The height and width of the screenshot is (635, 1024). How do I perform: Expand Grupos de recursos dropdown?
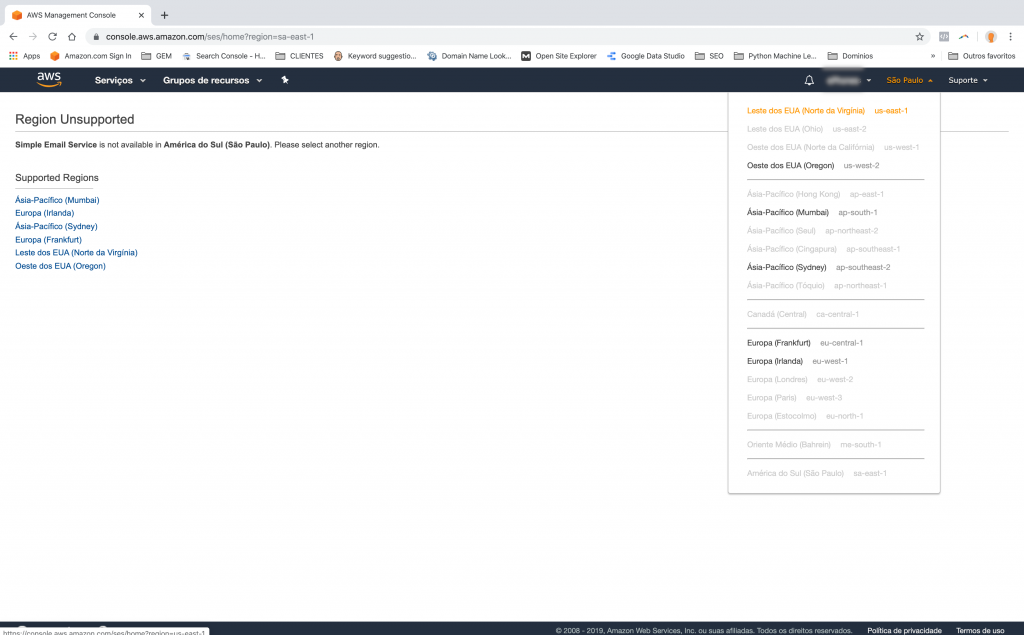(212, 80)
